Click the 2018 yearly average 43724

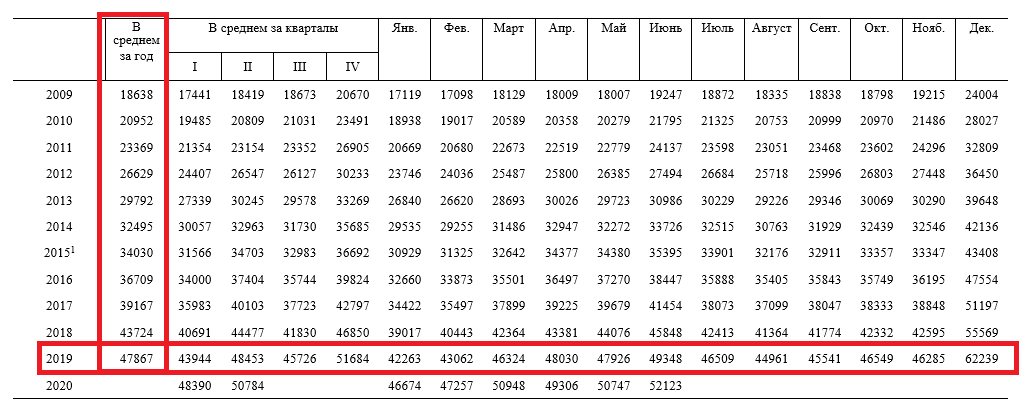pos(136,333)
